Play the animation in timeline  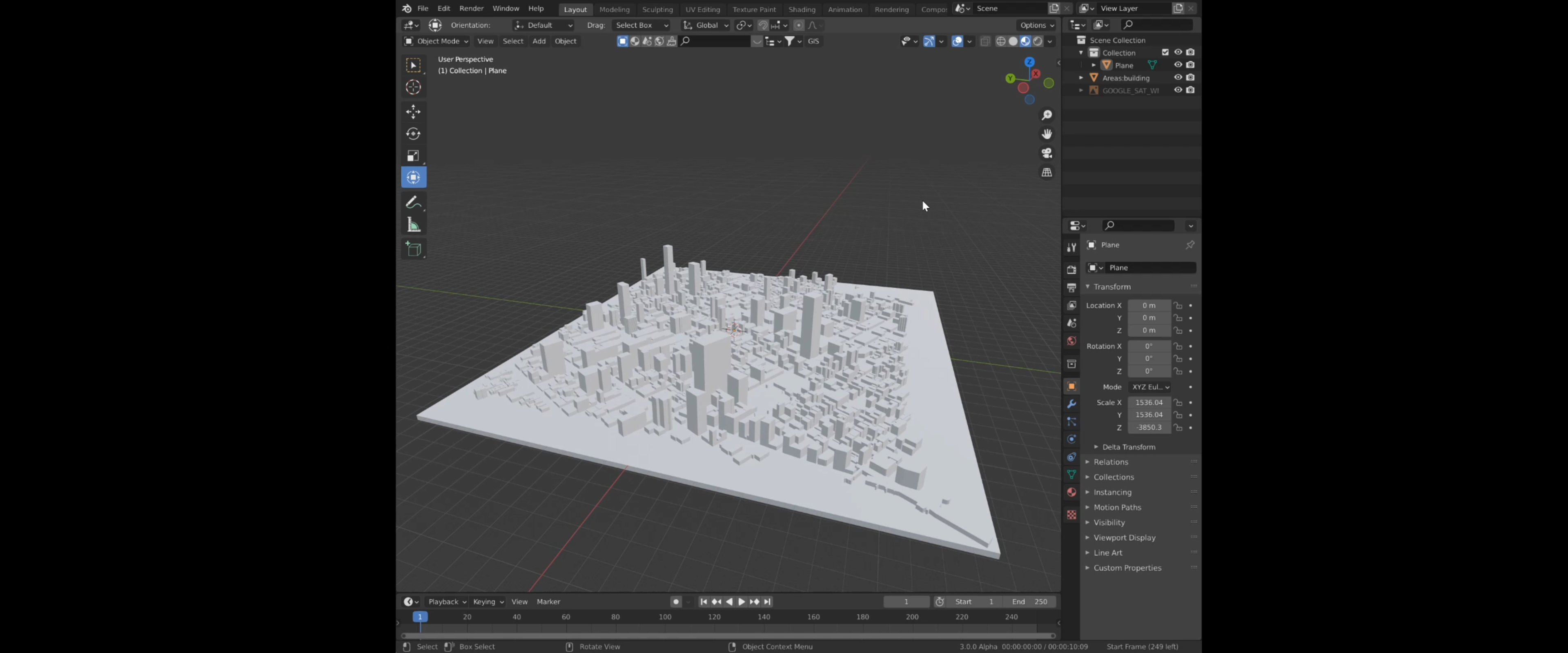742,602
